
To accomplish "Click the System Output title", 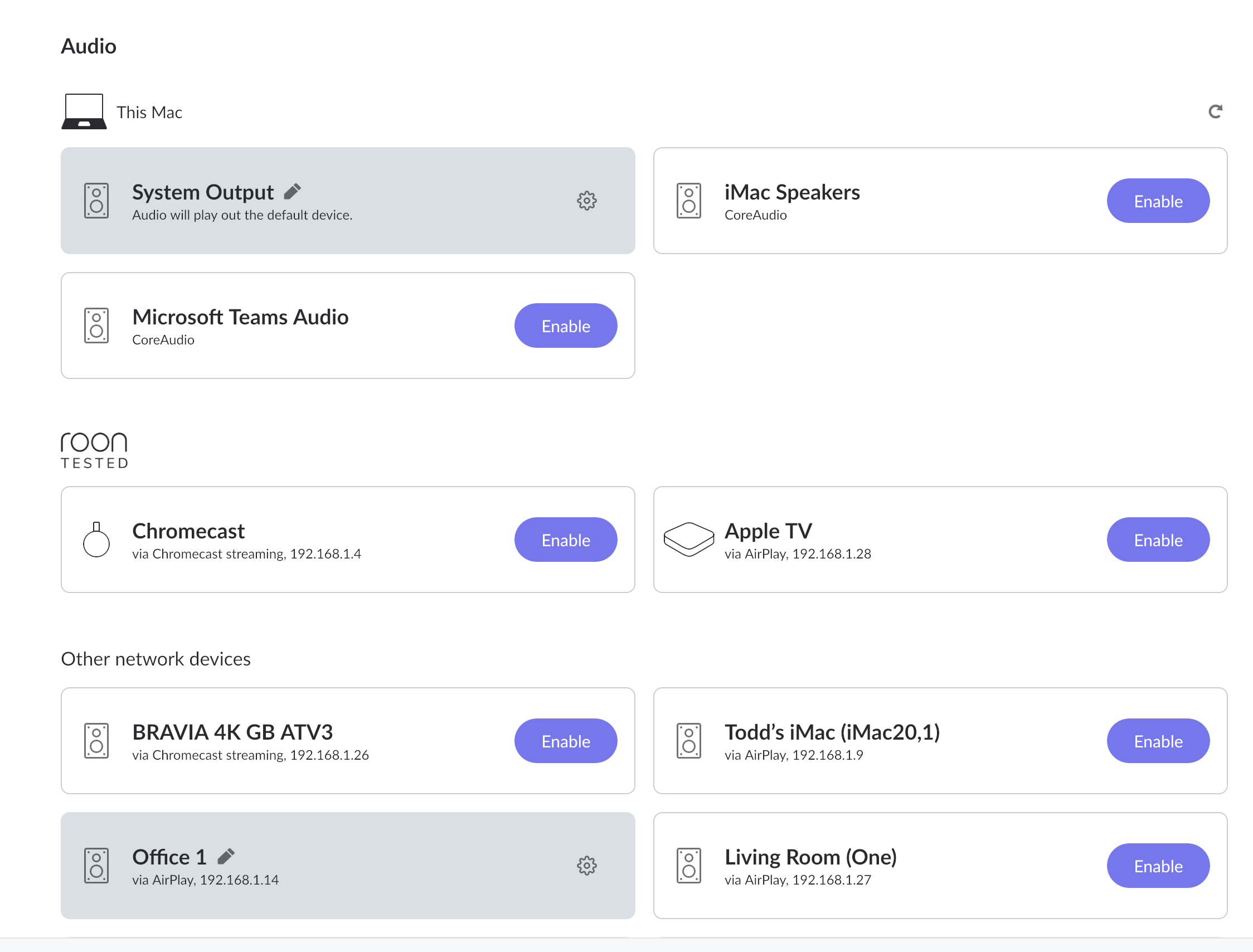I will (x=203, y=192).
